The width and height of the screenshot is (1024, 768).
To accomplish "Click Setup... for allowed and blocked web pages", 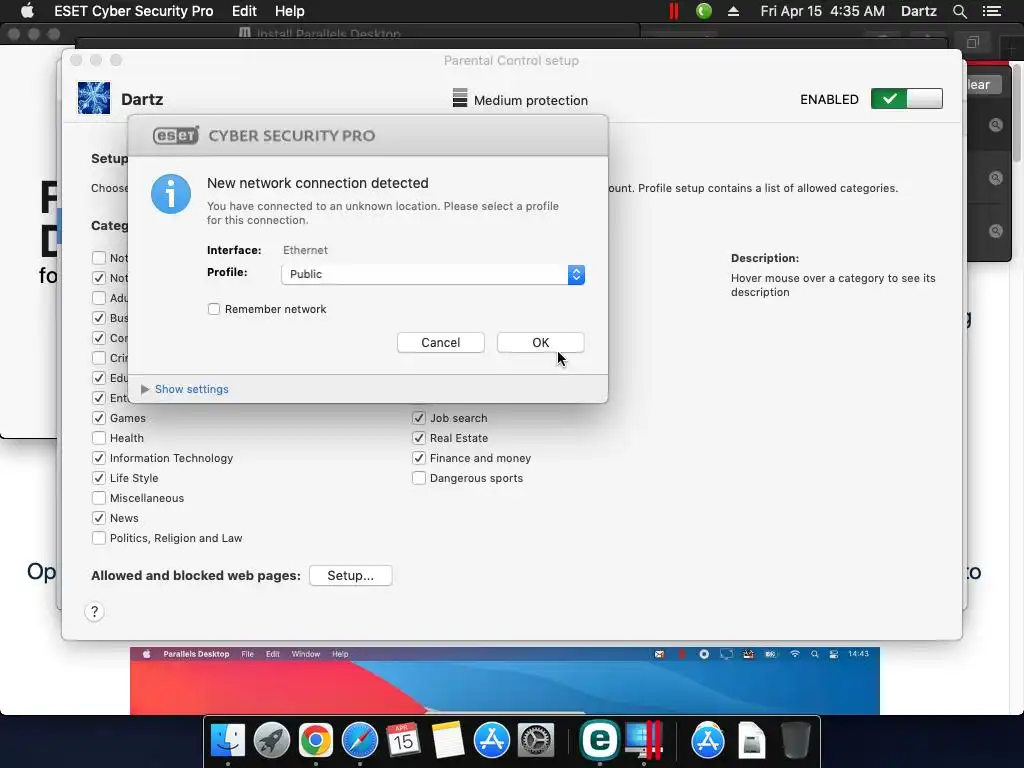I will [351, 575].
